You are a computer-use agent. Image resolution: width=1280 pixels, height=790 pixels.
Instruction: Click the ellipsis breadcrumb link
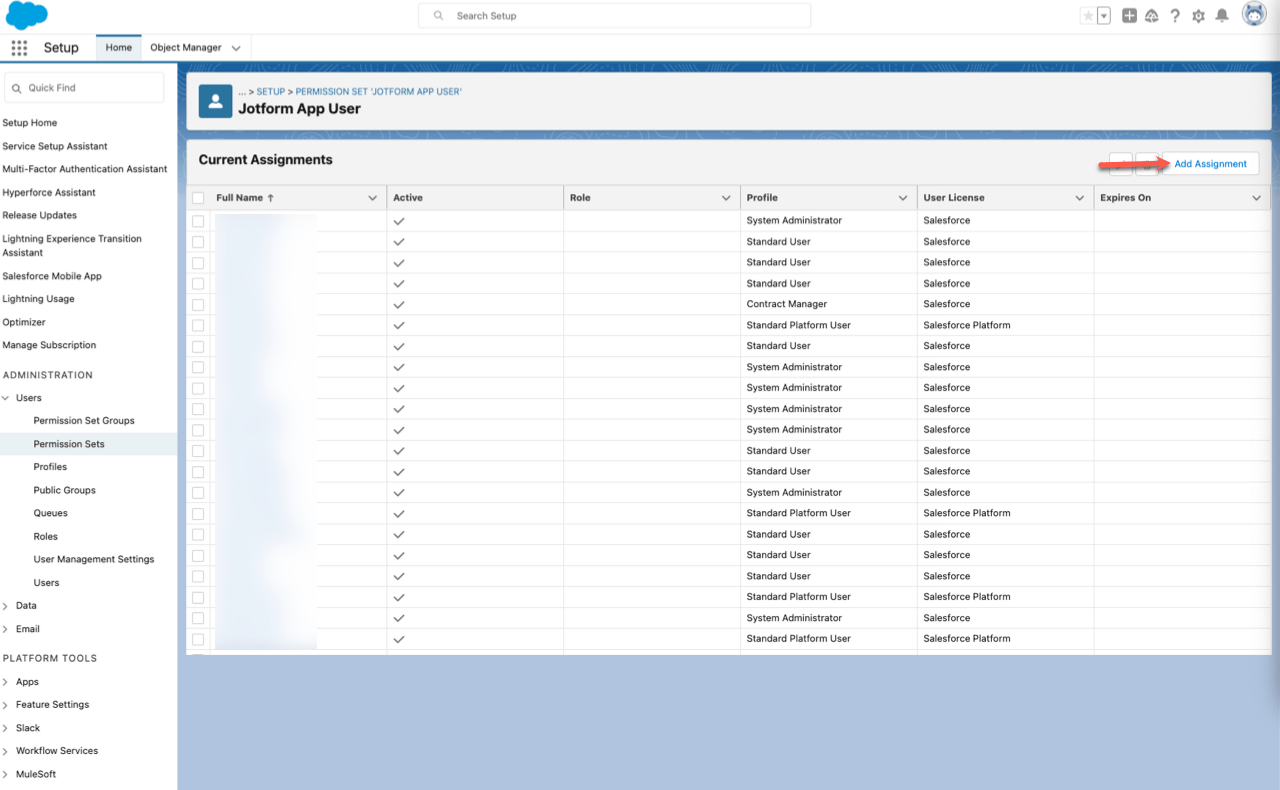(242, 92)
